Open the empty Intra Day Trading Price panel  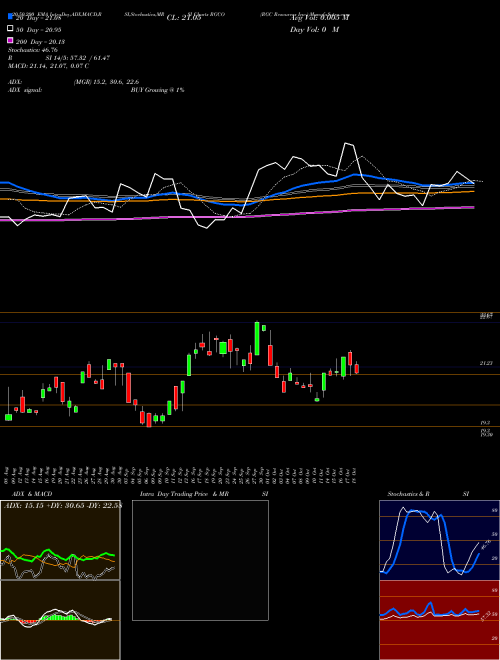(x=200, y=560)
